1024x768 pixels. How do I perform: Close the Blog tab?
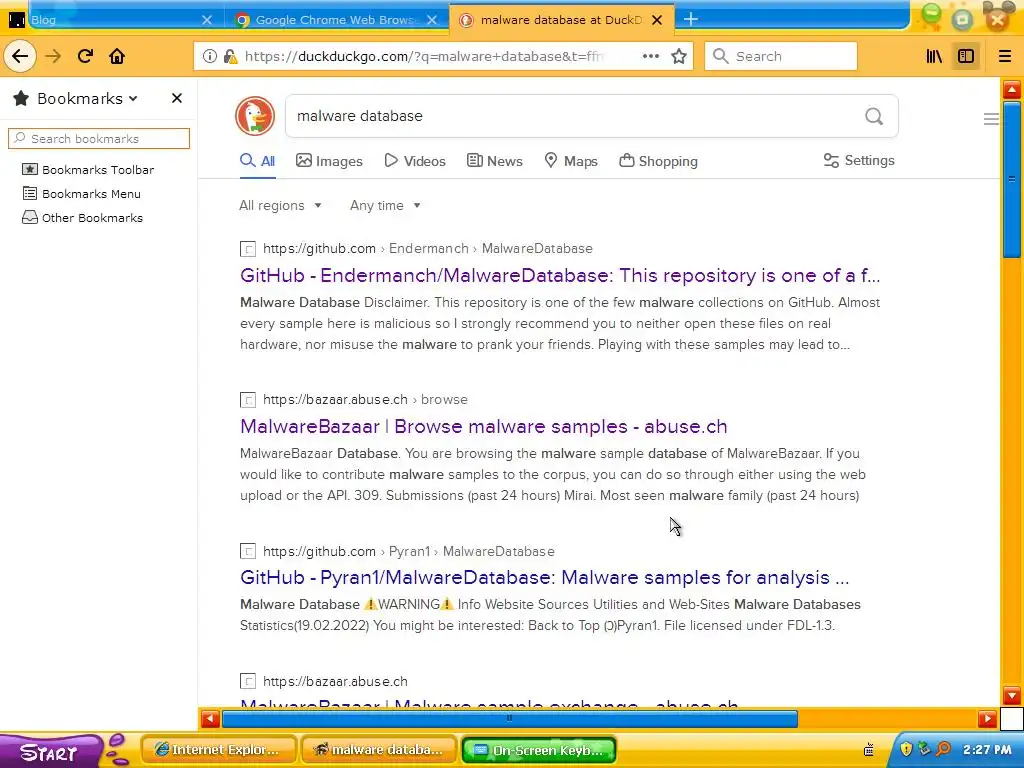pos(207,20)
